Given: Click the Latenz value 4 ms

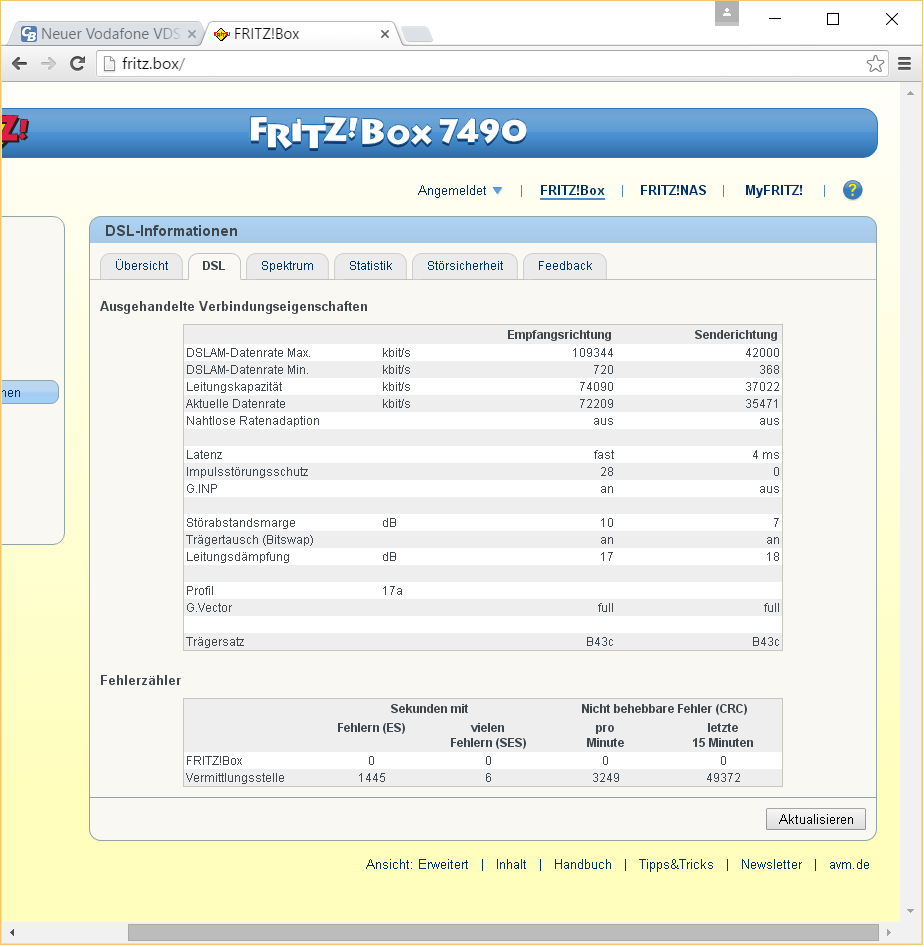Looking at the screenshot, I should point(766,455).
